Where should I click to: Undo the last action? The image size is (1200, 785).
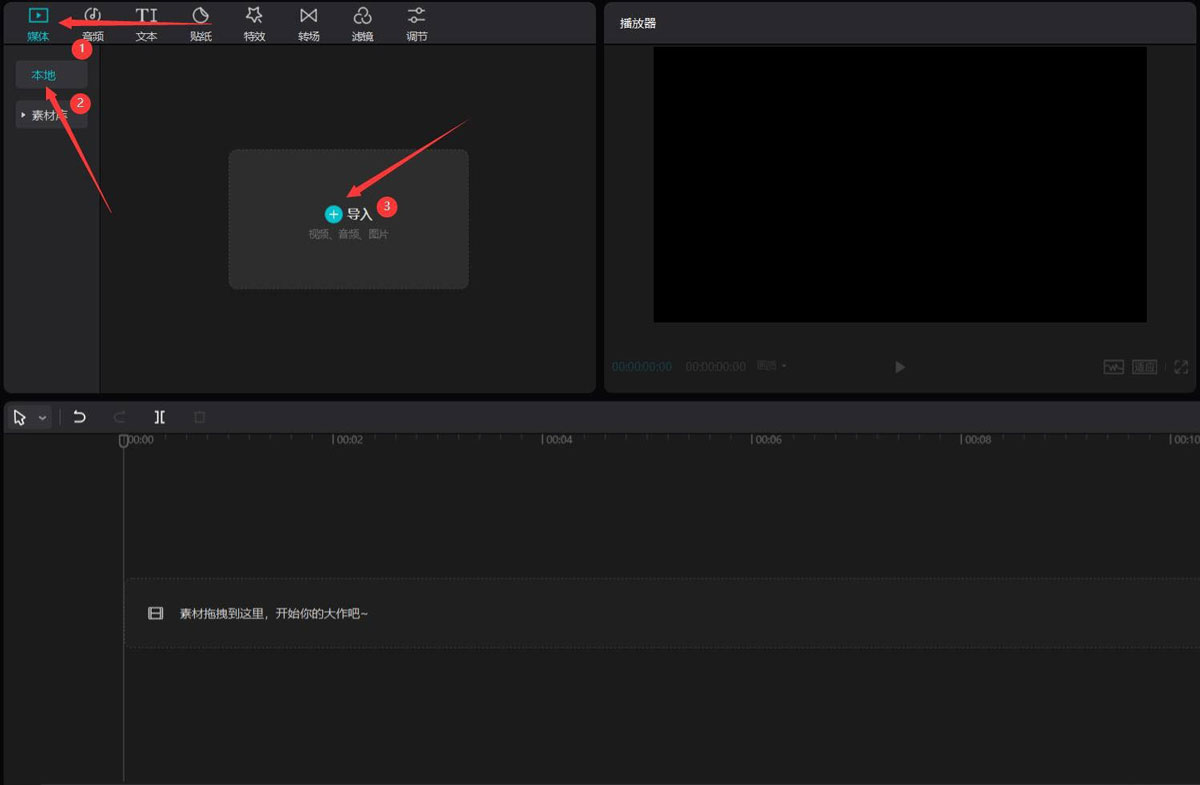pyautogui.click(x=80, y=417)
